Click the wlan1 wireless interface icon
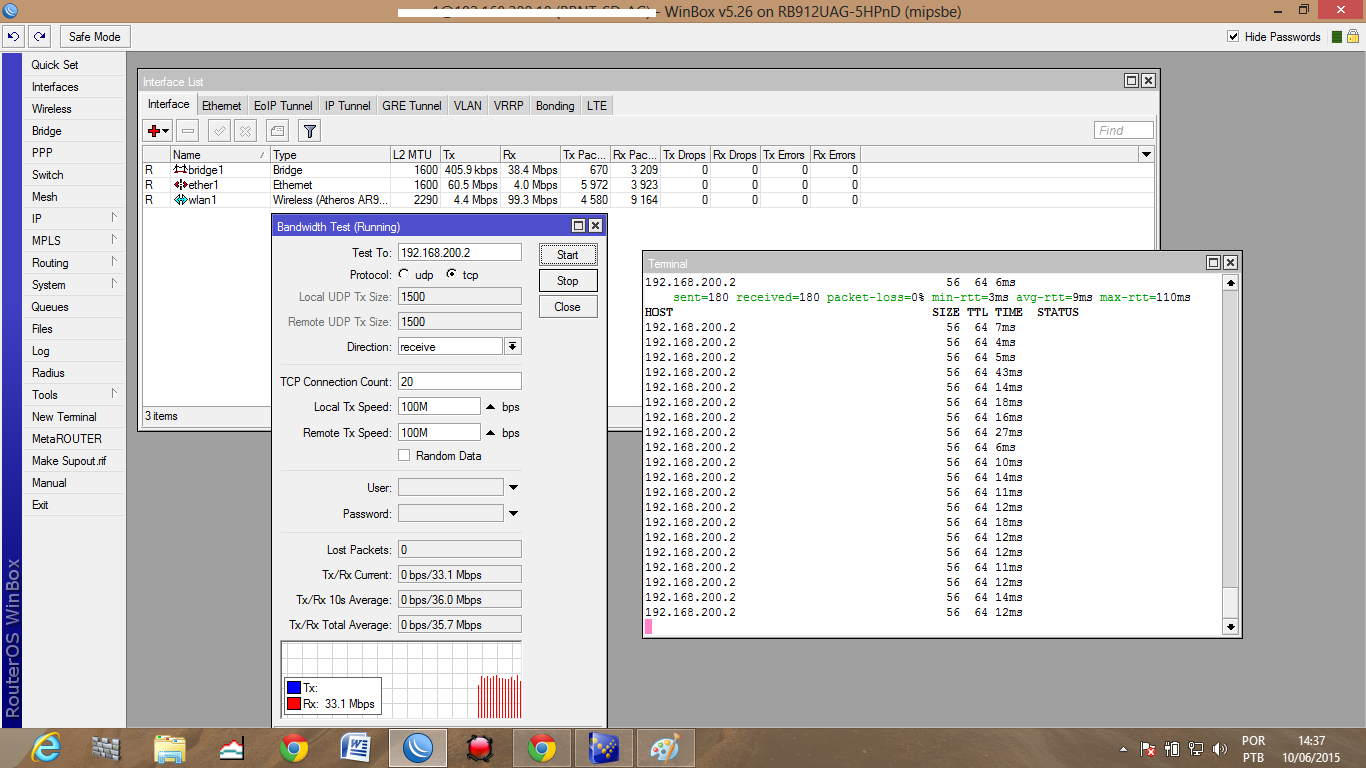The height and width of the screenshot is (768, 1366). click(181, 200)
